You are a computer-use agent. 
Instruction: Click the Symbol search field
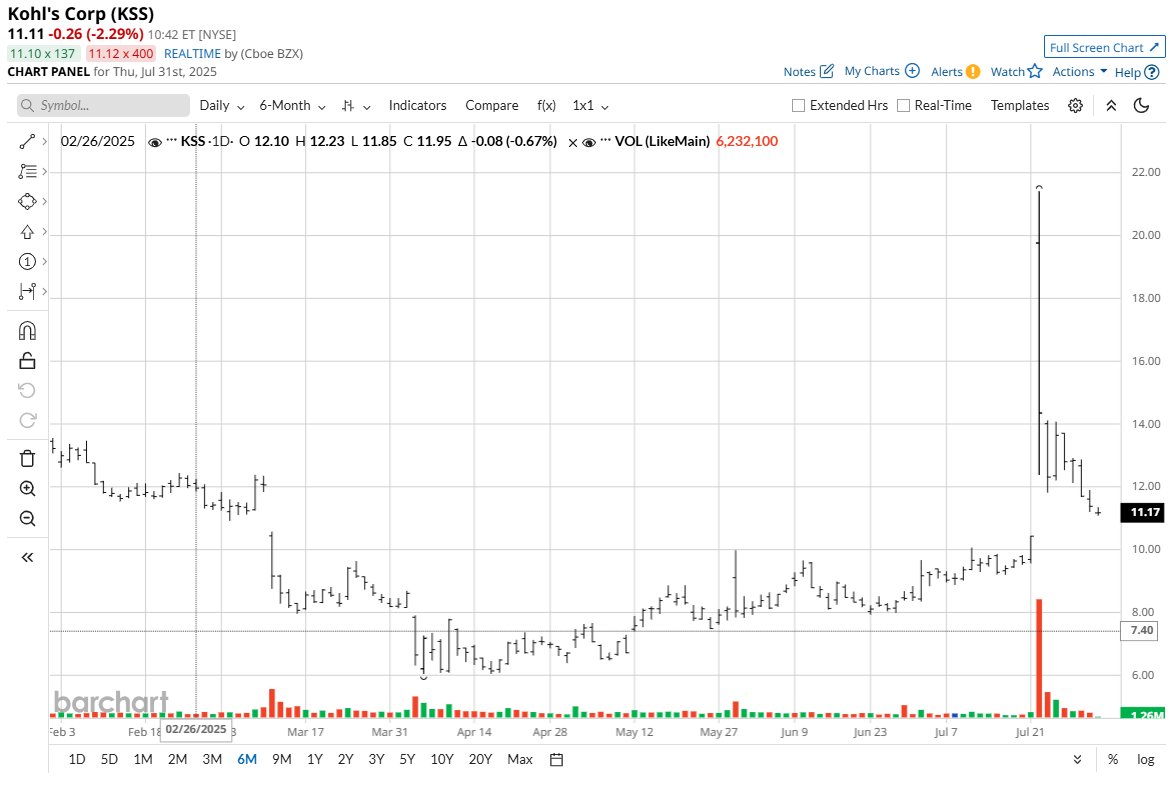104,106
